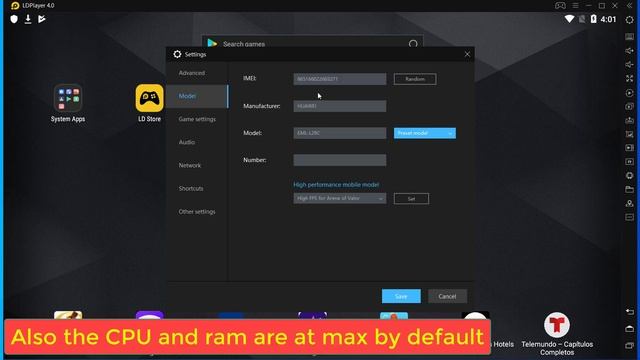Click the Play-style icon next to download icon
640x360 pixels.
42,19
